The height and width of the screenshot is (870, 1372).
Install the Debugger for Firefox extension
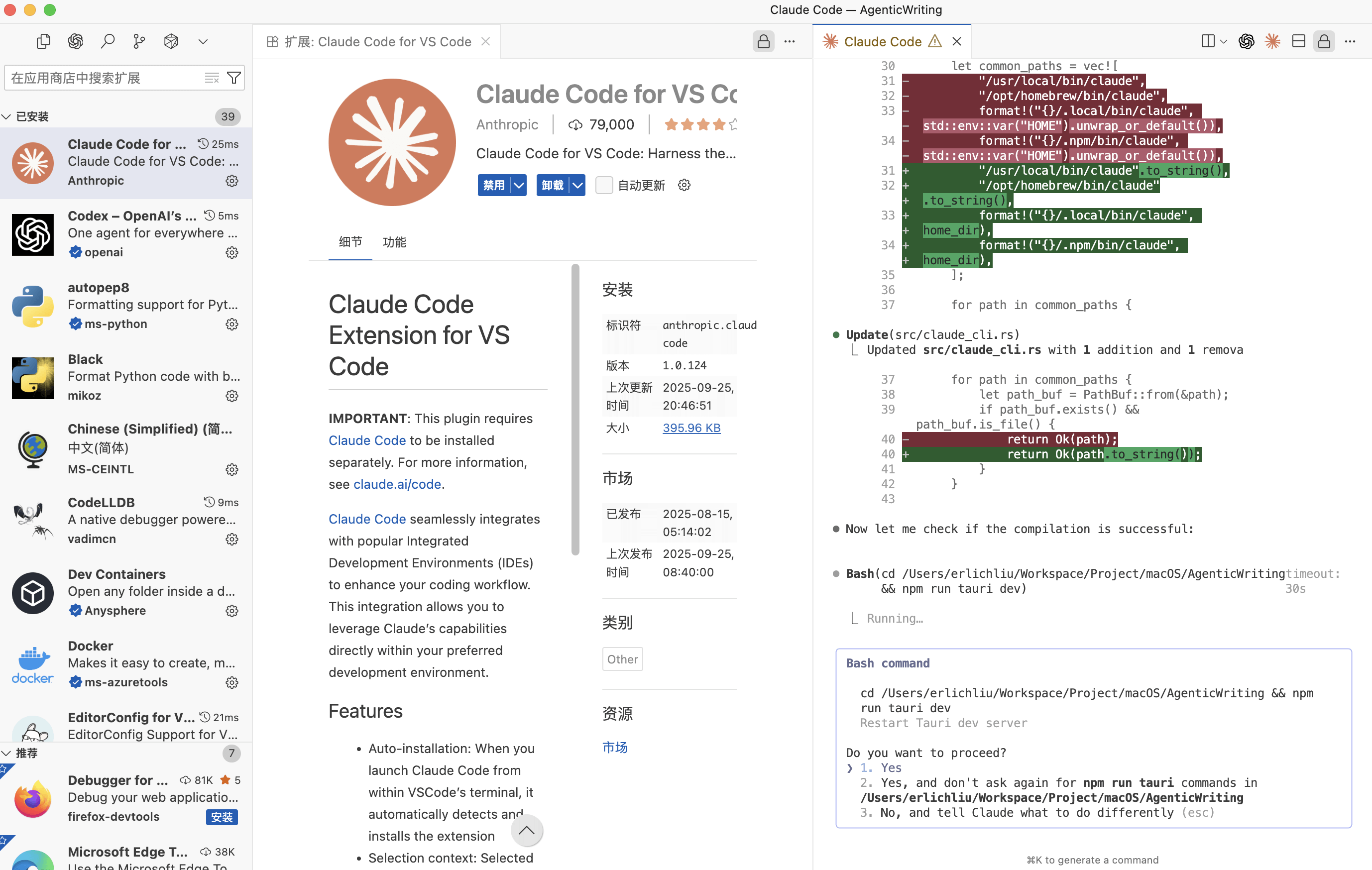222,816
